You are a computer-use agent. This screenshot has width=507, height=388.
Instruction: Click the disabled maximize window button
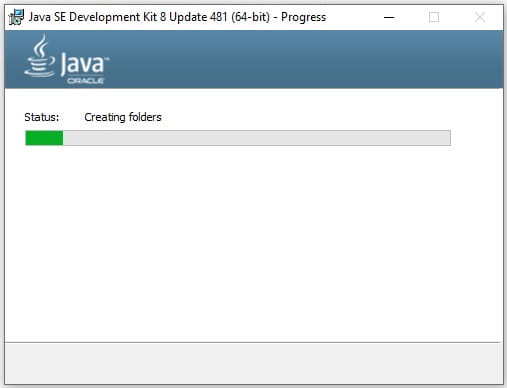coord(434,17)
